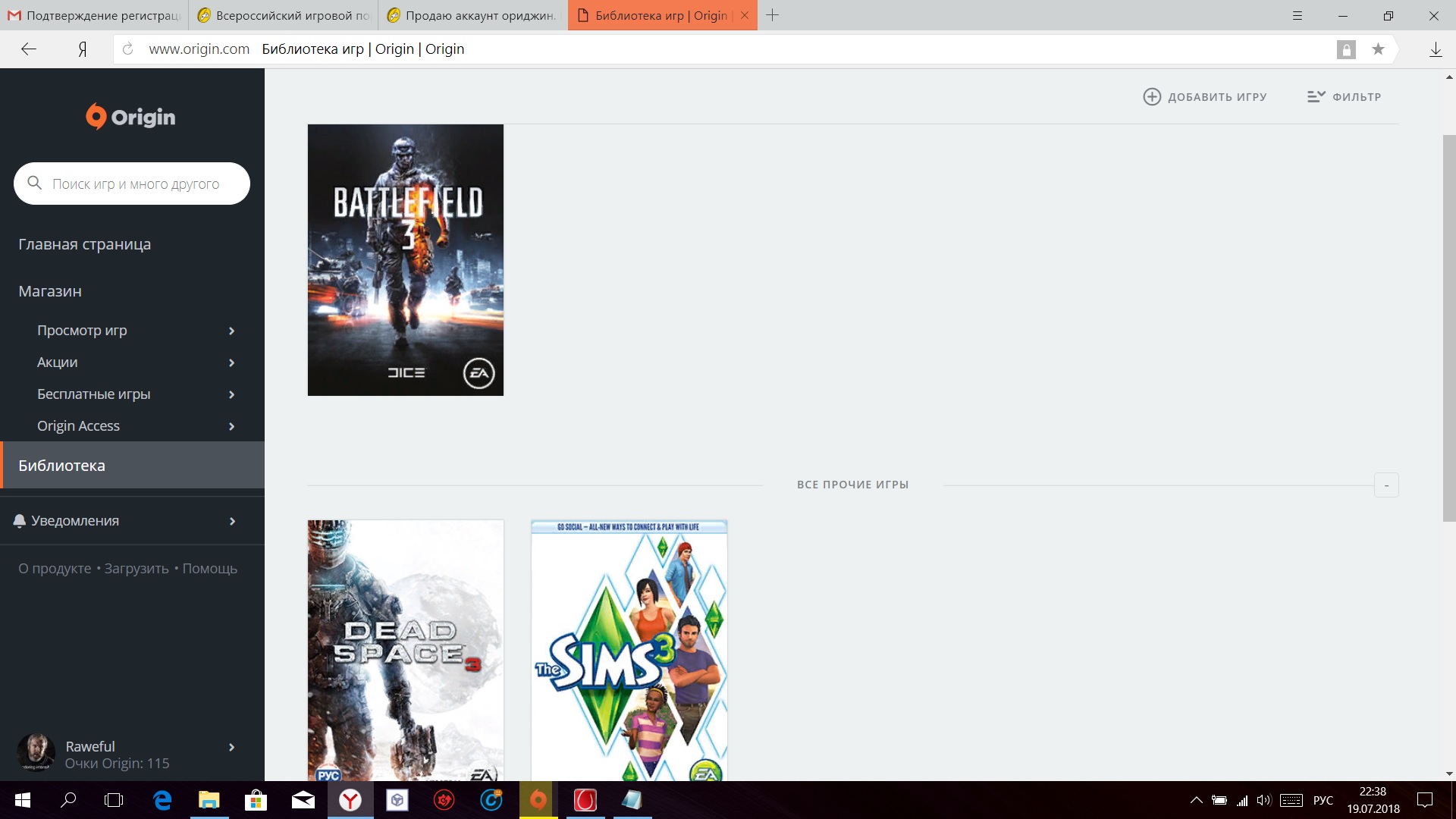
Task: Switch to Yandex Browser in taskbar
Action: [x=350, y=800]
